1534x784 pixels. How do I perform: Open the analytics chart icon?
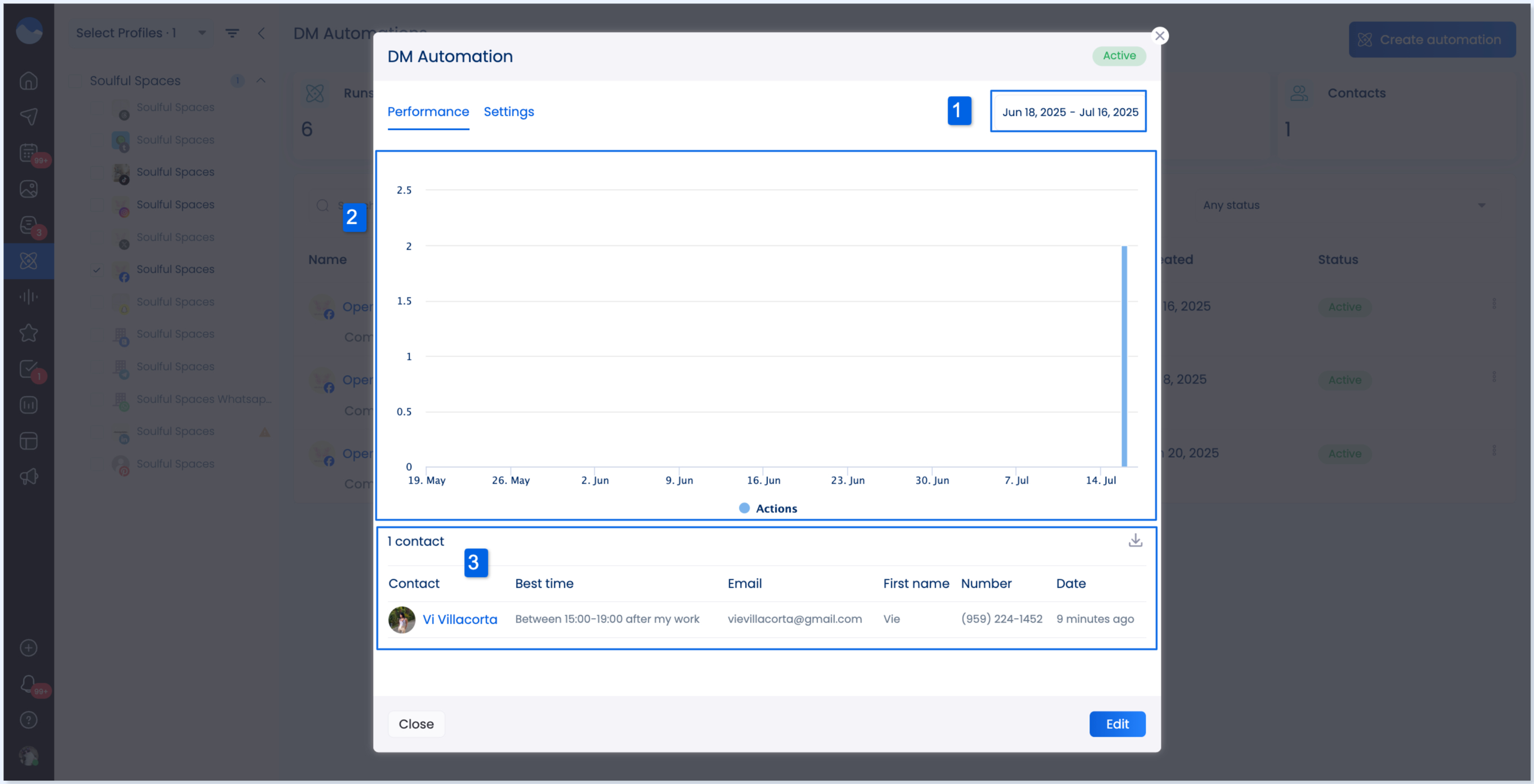click(29, 405)
